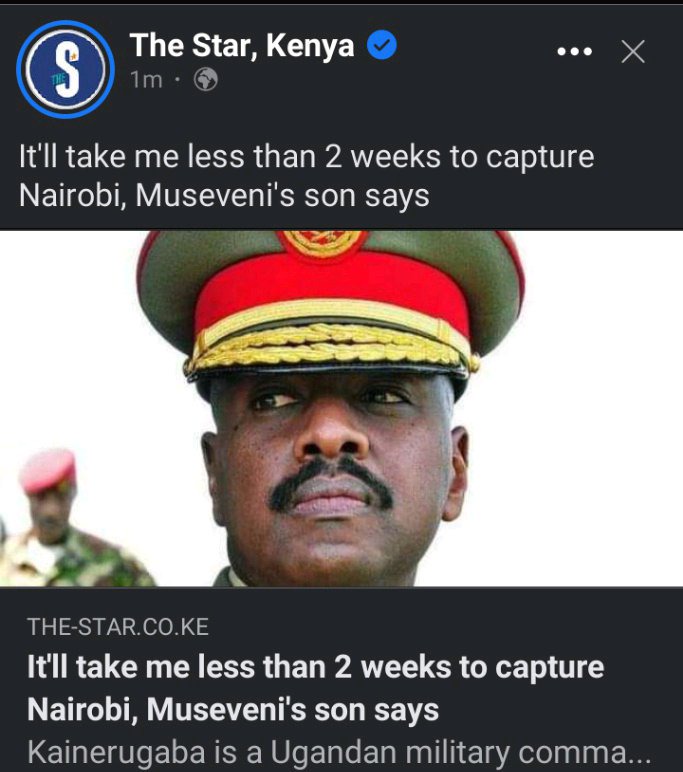
Task: Click the small "THE" text in logo
Action: click(x=59, y=79)
